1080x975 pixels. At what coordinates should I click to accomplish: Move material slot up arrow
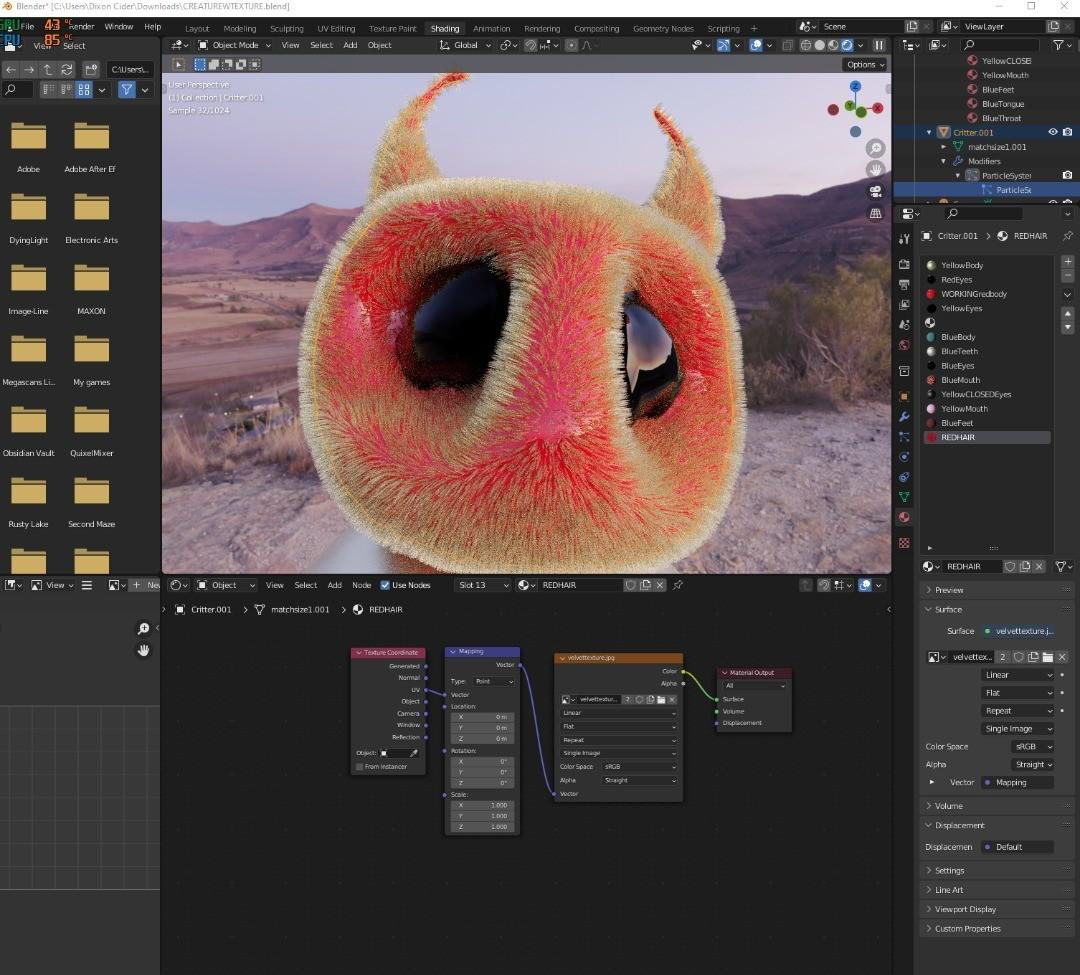[1068, 313]
